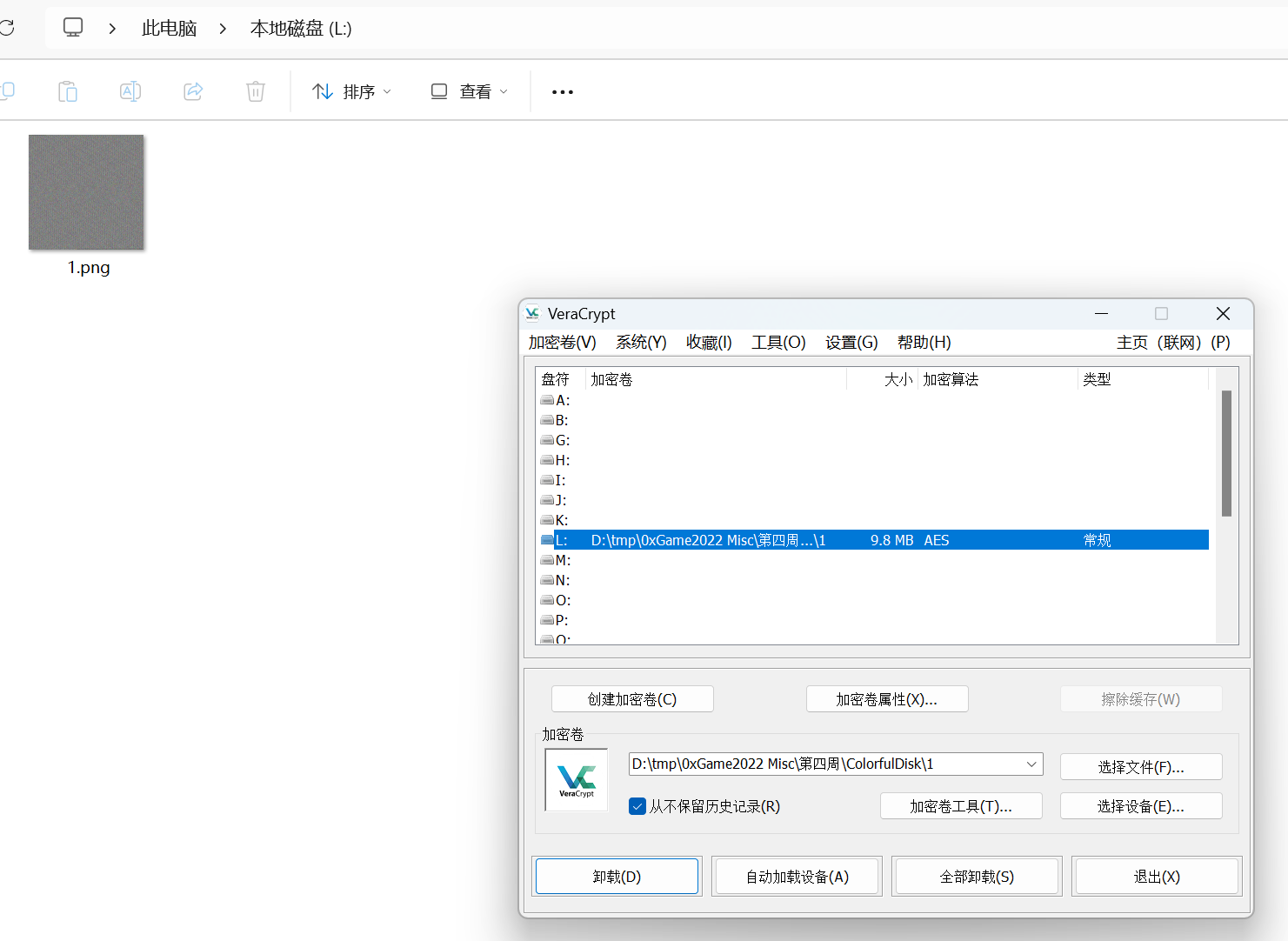Expand the volume path combo box arrow

coord(1031,764)
